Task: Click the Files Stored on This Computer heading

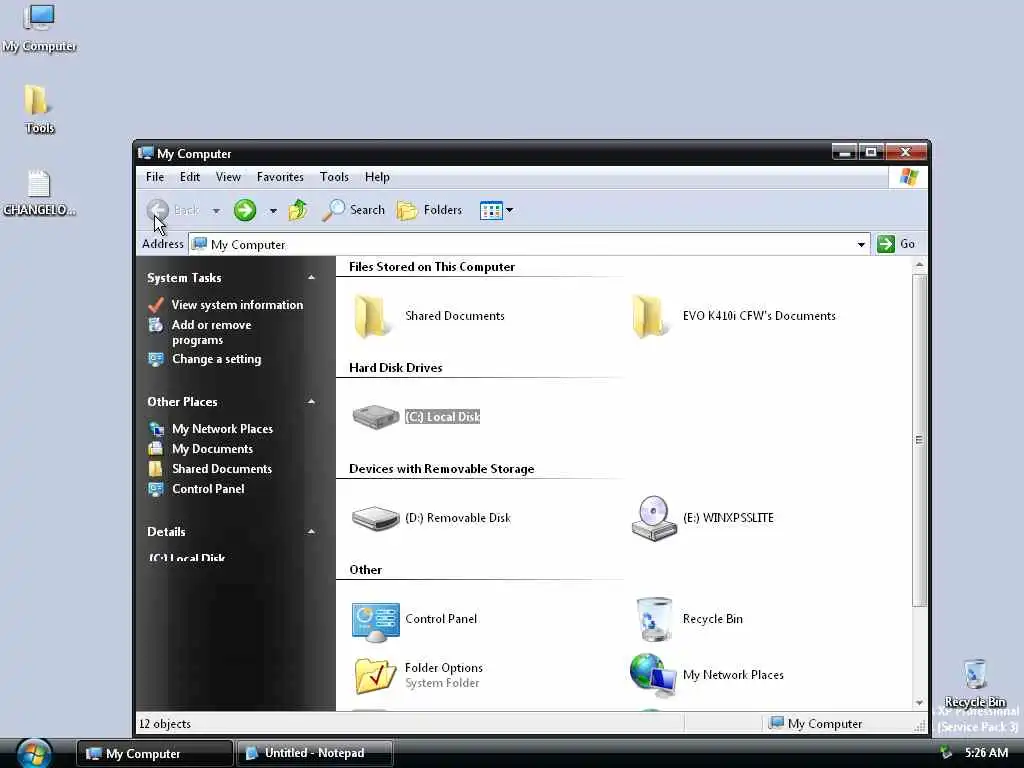Action: point(432,267)
